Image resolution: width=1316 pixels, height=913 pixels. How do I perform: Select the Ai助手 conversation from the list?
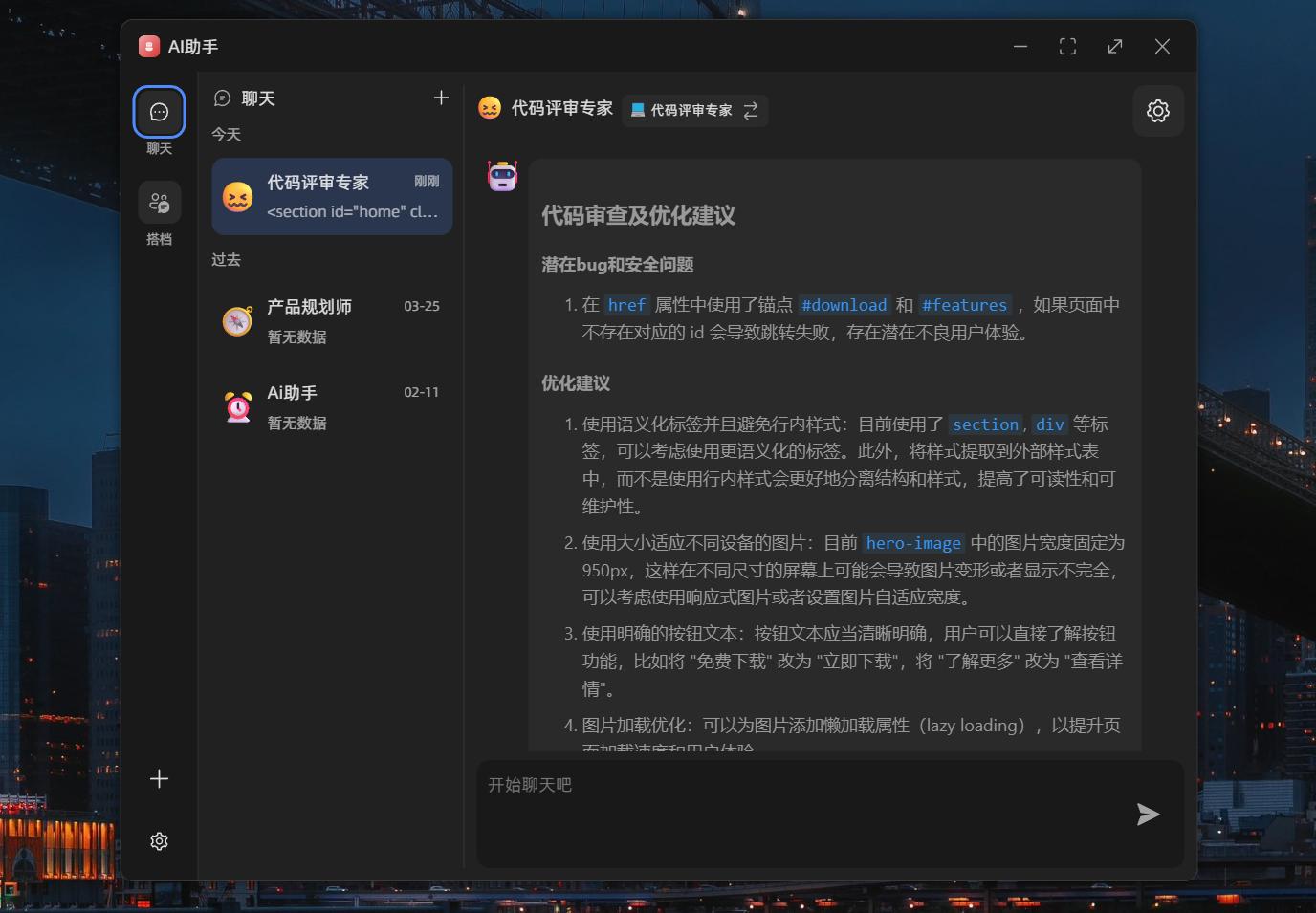tap(331, 406)
